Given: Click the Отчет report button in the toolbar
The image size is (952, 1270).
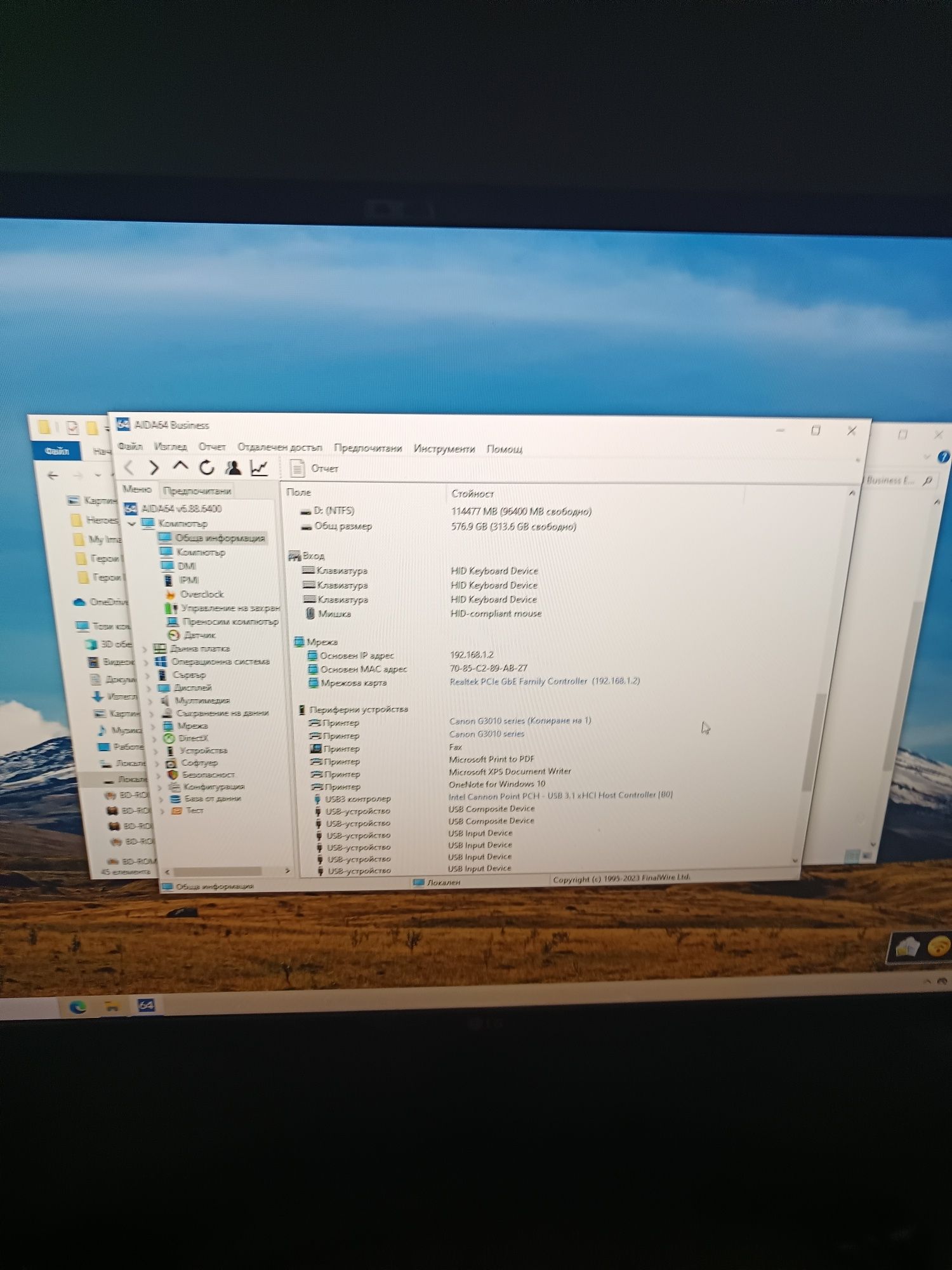Looking at the screenshot, I should 315,468.
